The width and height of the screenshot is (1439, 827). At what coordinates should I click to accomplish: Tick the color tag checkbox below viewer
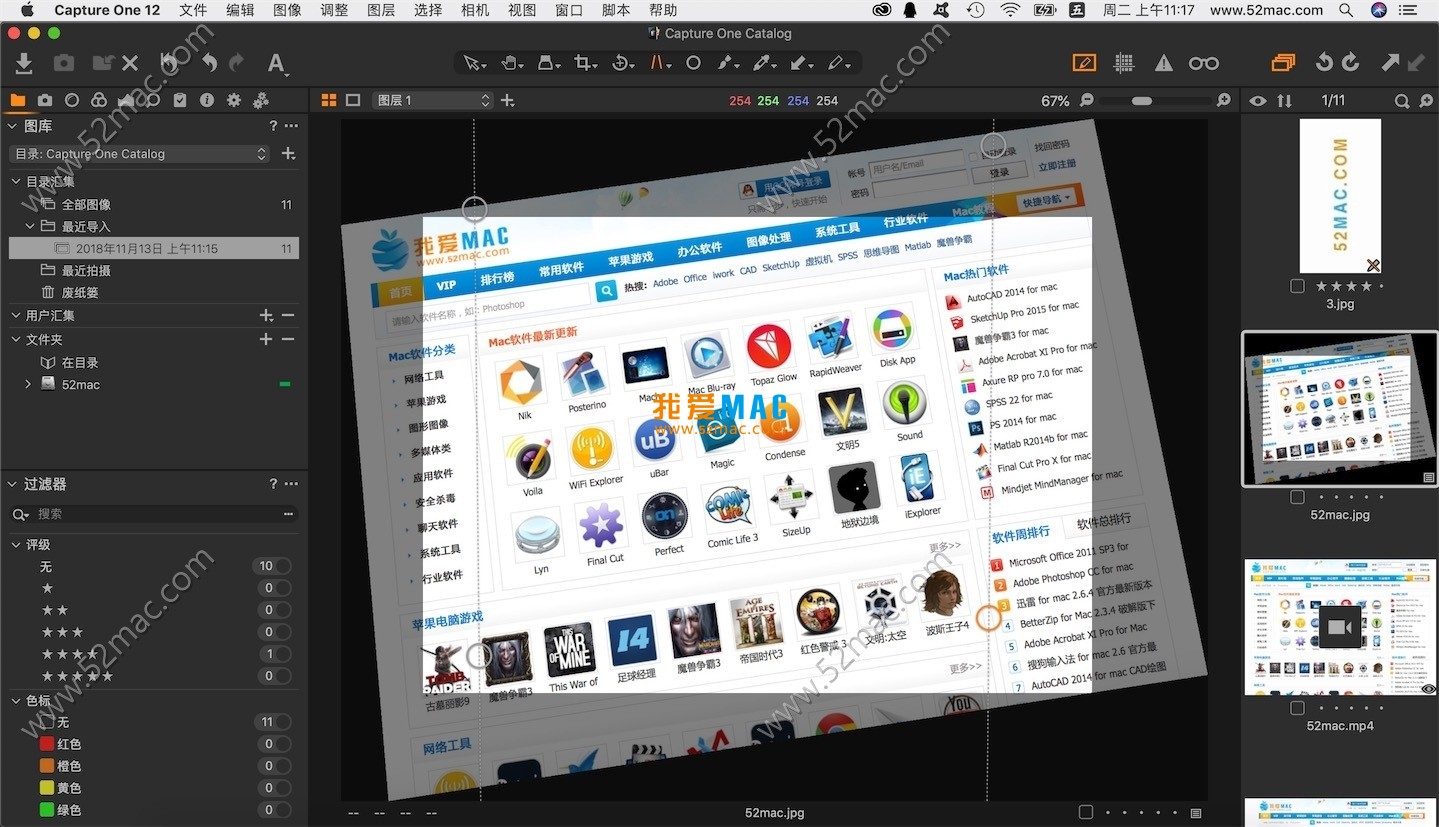1086,812
